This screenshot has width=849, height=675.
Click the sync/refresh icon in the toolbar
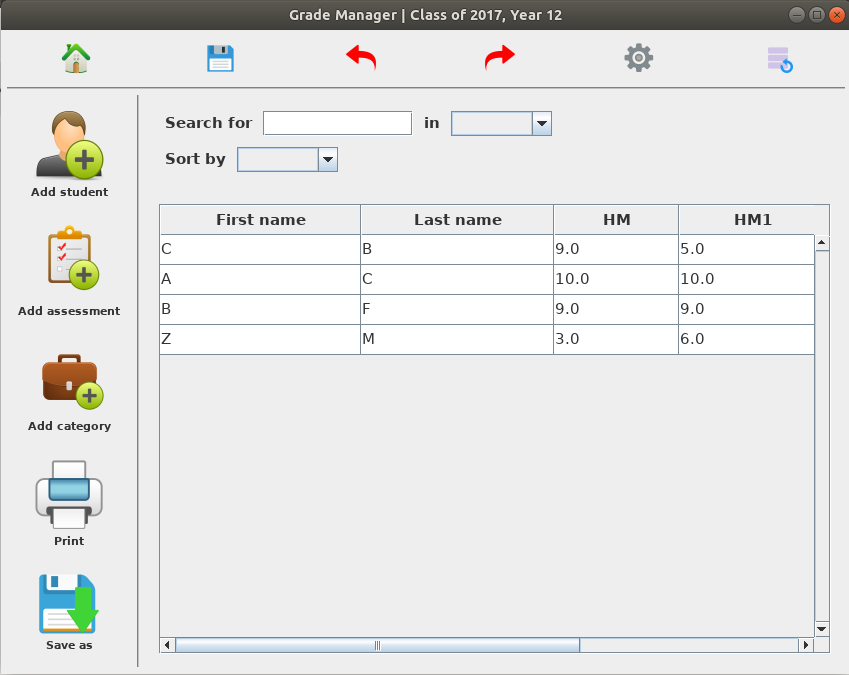tap(779, 58)
